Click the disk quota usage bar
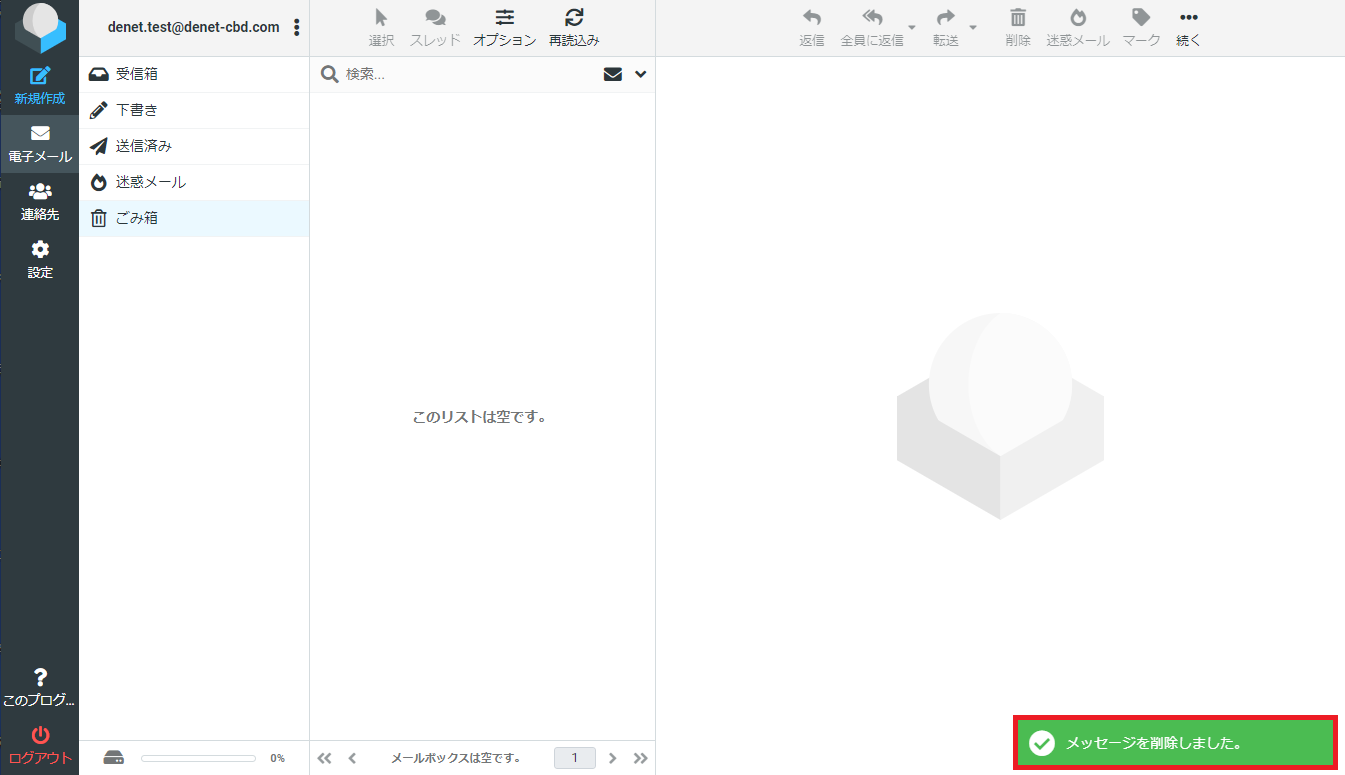 (x=198, y=758)
